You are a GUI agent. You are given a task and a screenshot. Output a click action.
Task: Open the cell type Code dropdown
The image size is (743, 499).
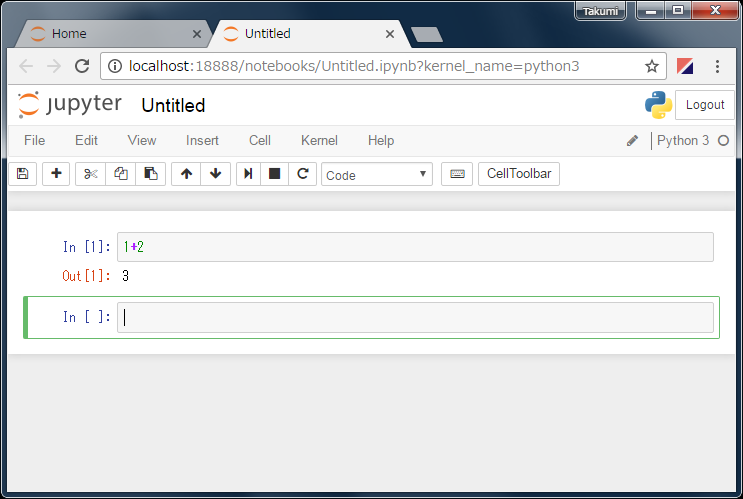377,174
